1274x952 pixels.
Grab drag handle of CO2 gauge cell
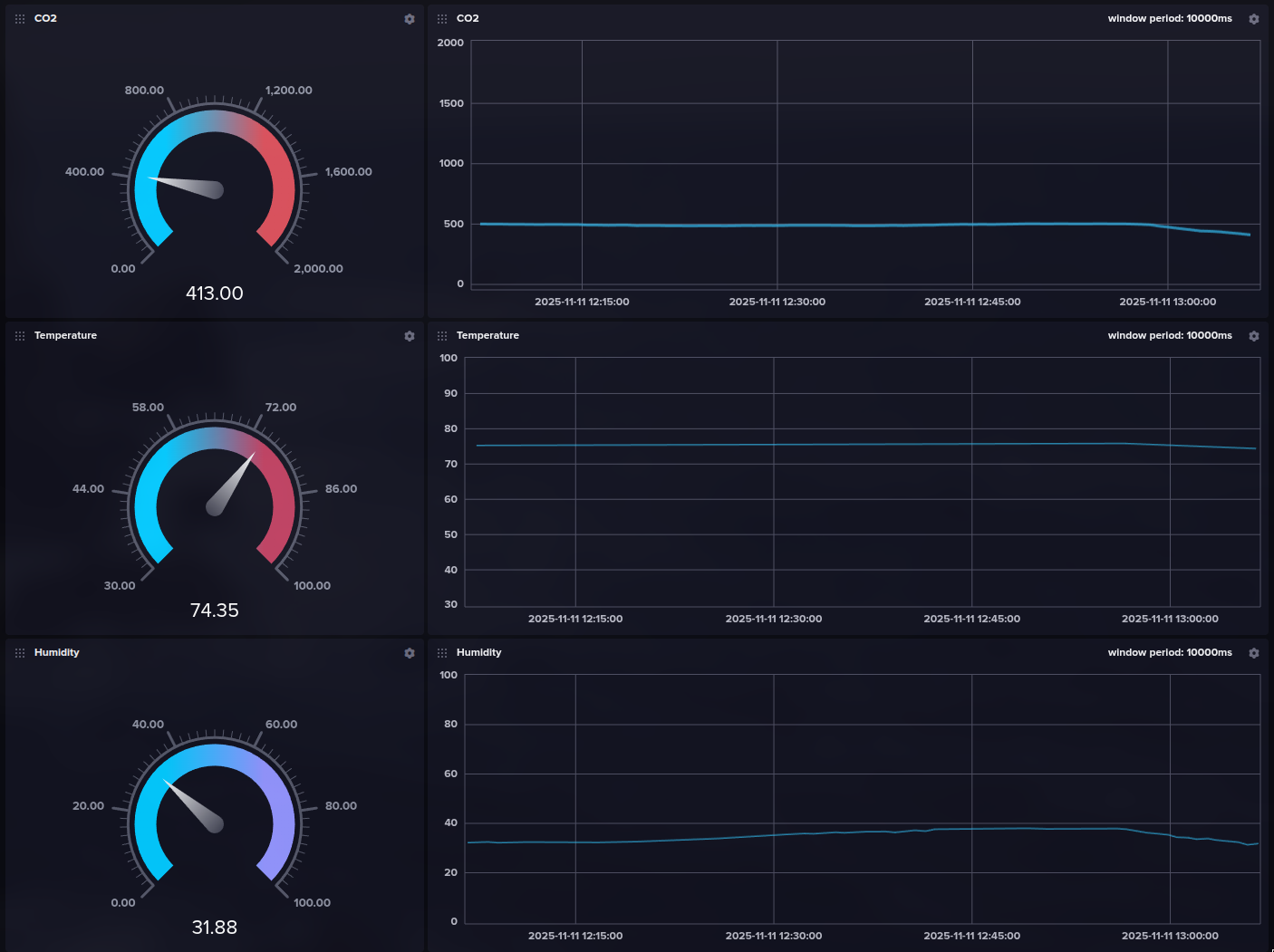[20, 19]
